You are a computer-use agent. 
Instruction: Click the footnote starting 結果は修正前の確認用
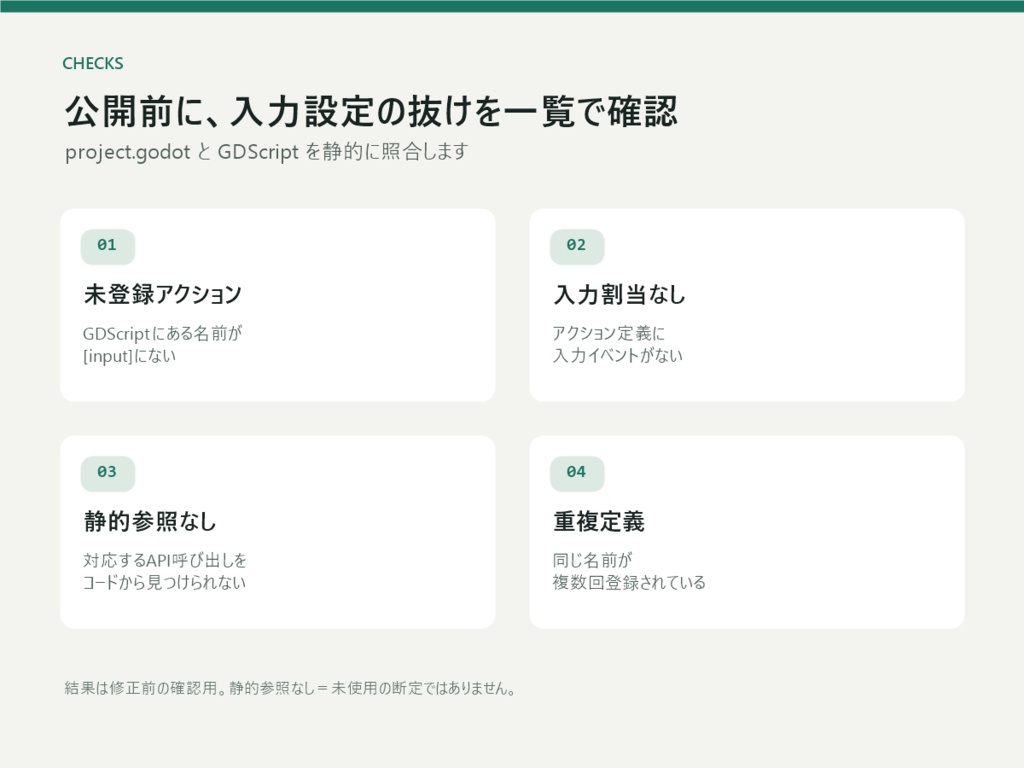pyautogui.click(x=290, y=688)
